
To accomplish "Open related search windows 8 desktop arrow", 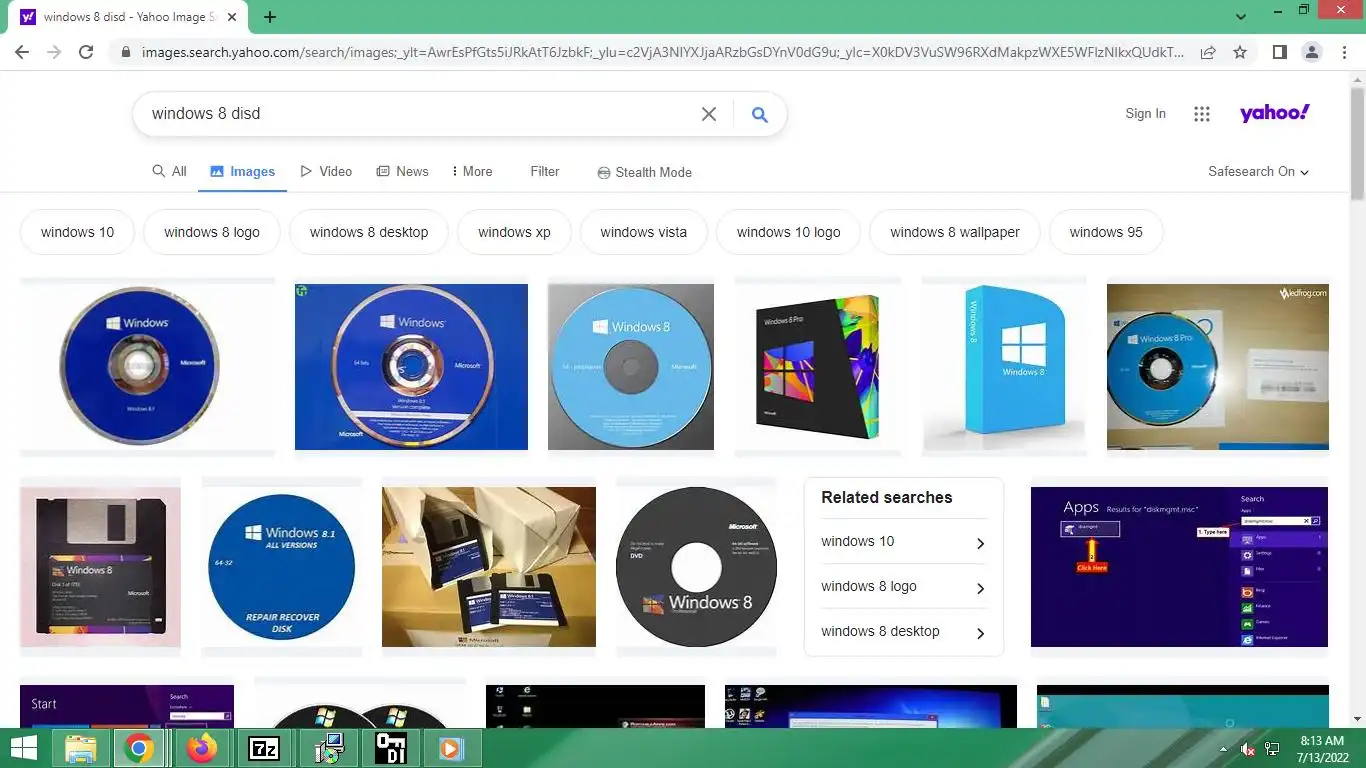I will pos(980,633).
